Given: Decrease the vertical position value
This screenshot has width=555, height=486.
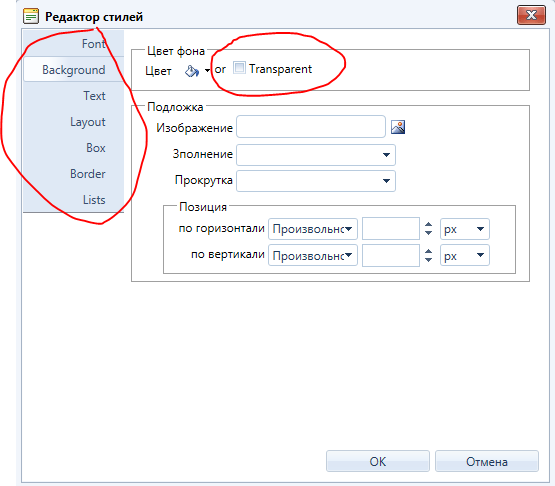Looking at the screenshot, I should pos(428,260).
